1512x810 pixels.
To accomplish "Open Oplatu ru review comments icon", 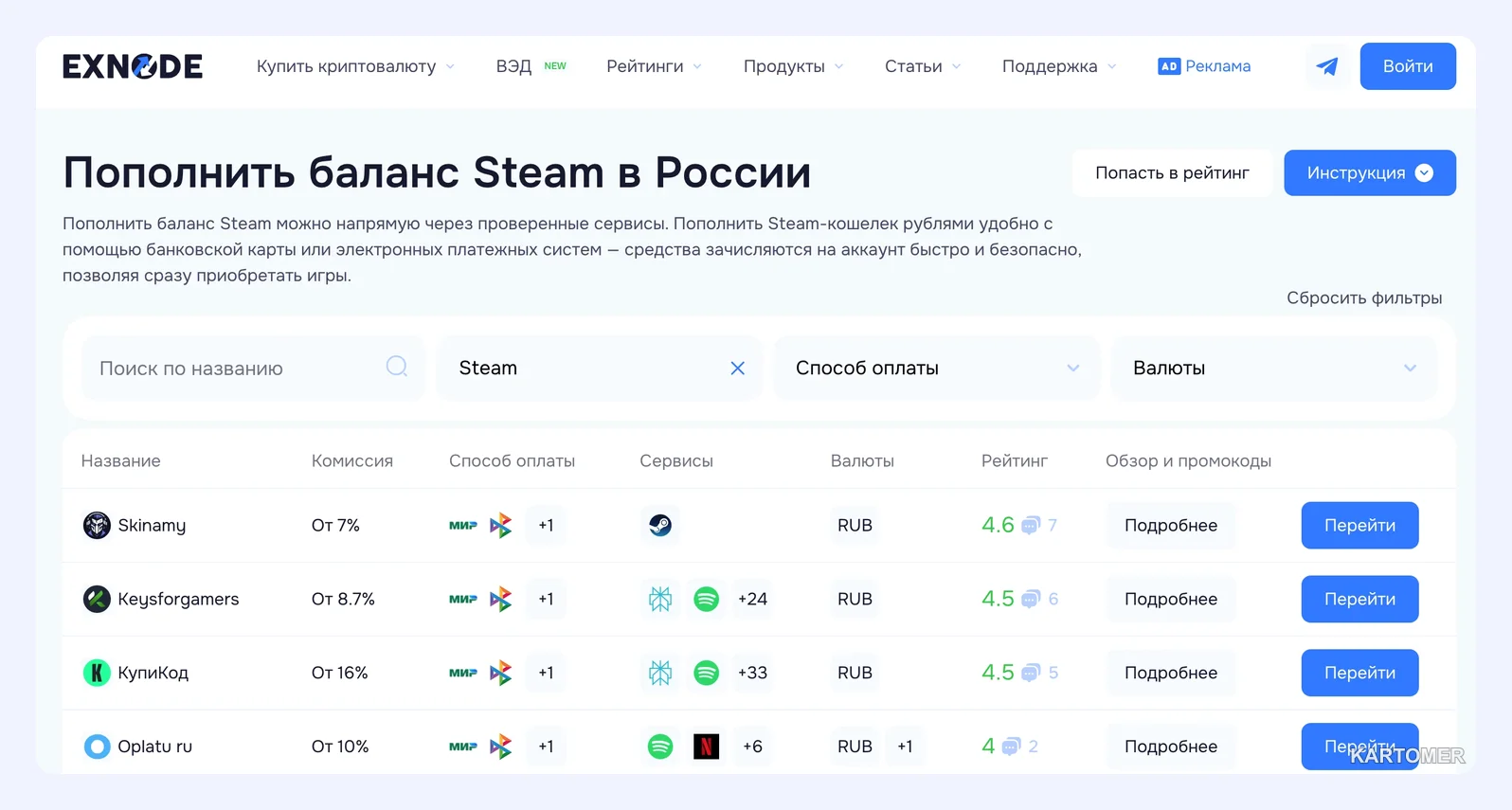I will coord(1011,747).
